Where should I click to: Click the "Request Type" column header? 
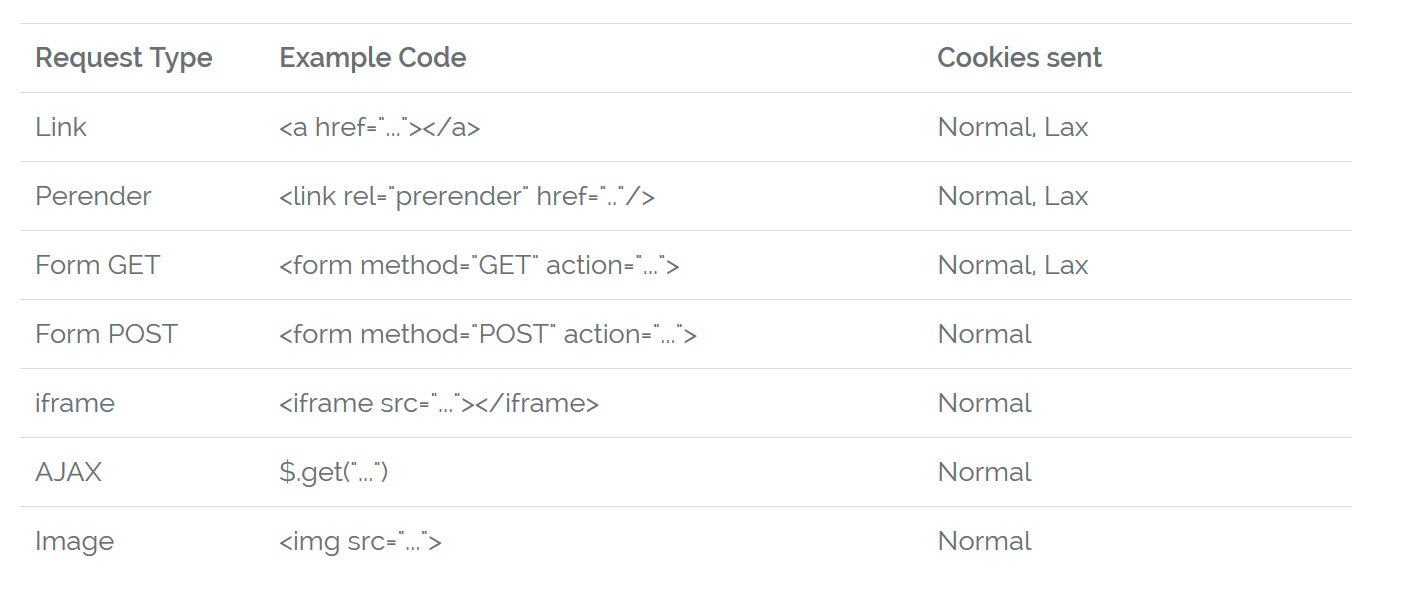click(124, 58)
